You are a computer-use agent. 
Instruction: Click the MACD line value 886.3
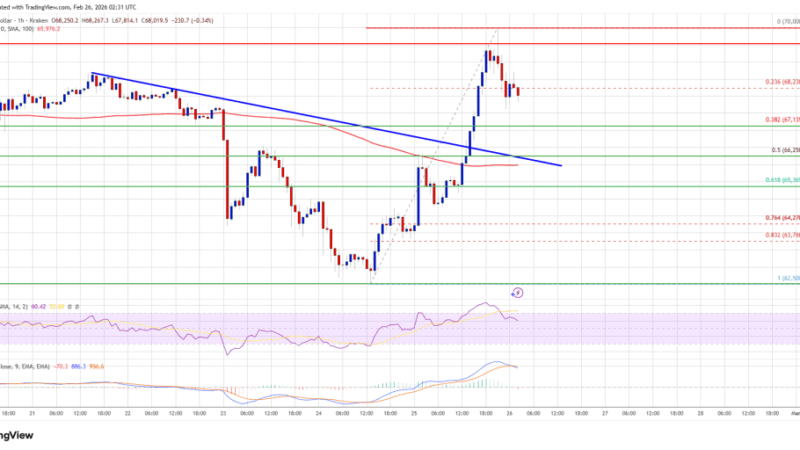coord(79,366)
